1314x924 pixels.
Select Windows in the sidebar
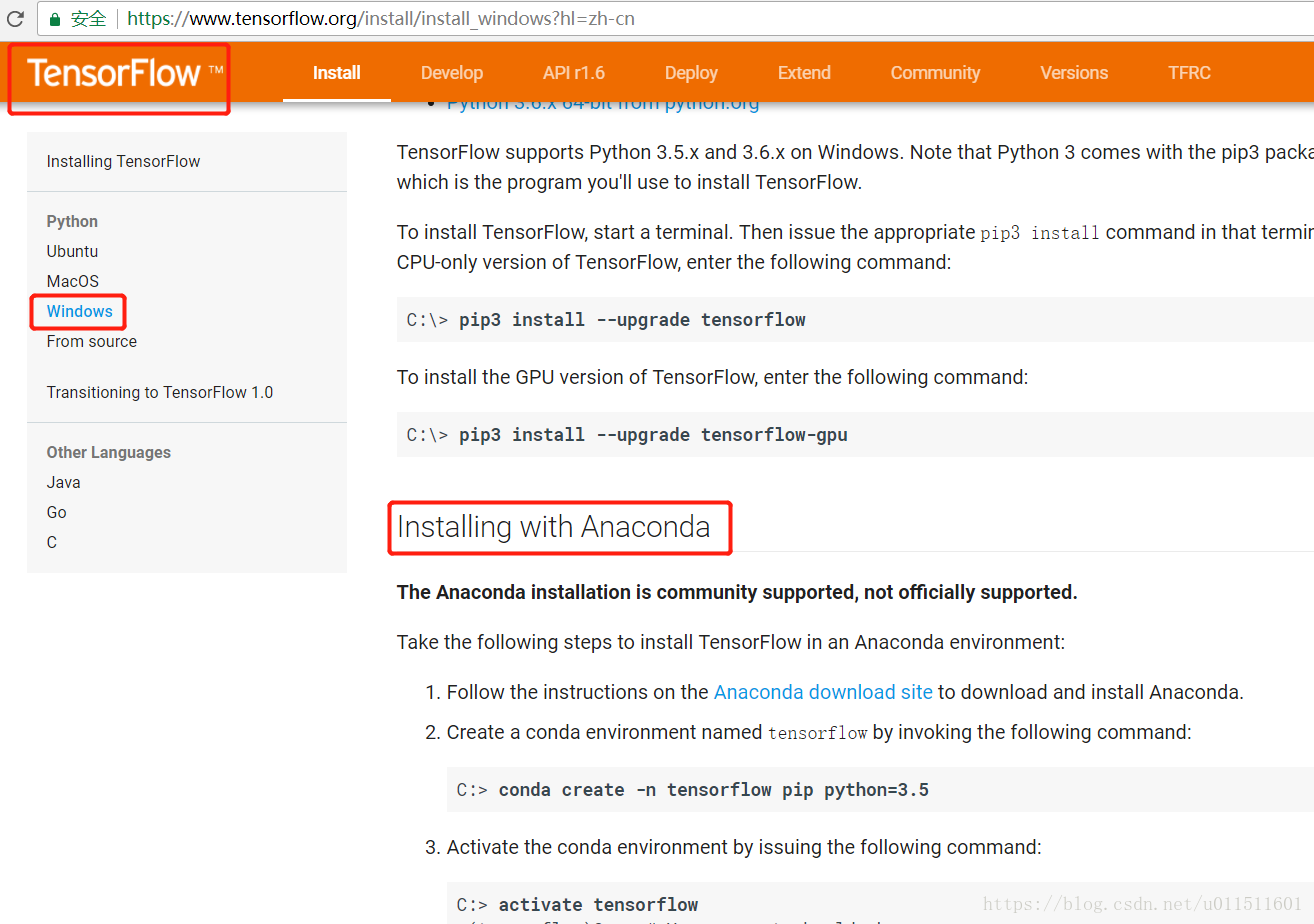79,311
